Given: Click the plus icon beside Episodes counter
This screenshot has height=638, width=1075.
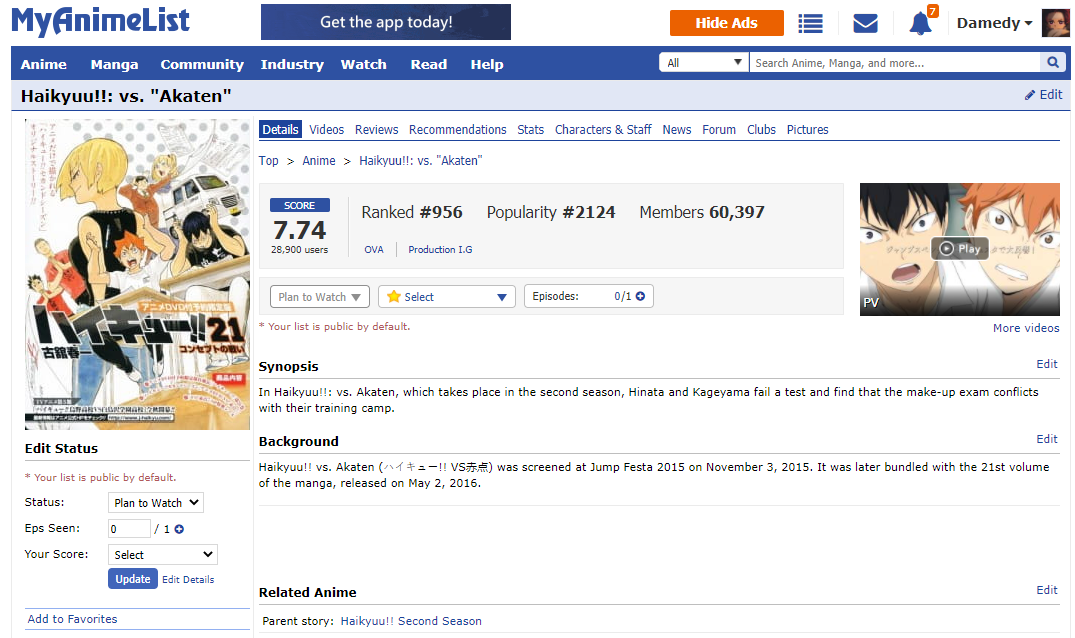Looking at the screenshot, I should (x=640, y=297).
